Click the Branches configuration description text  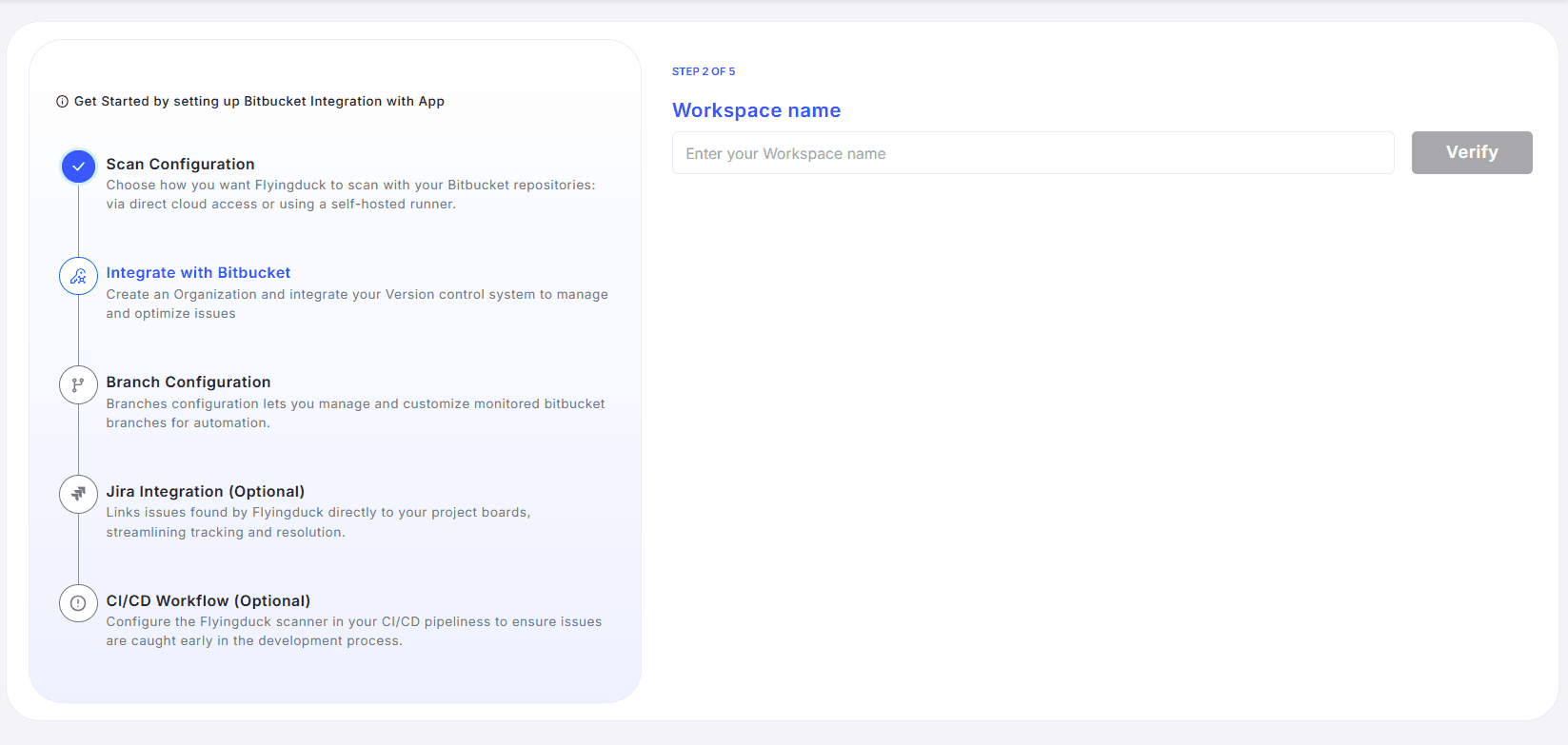355,413
